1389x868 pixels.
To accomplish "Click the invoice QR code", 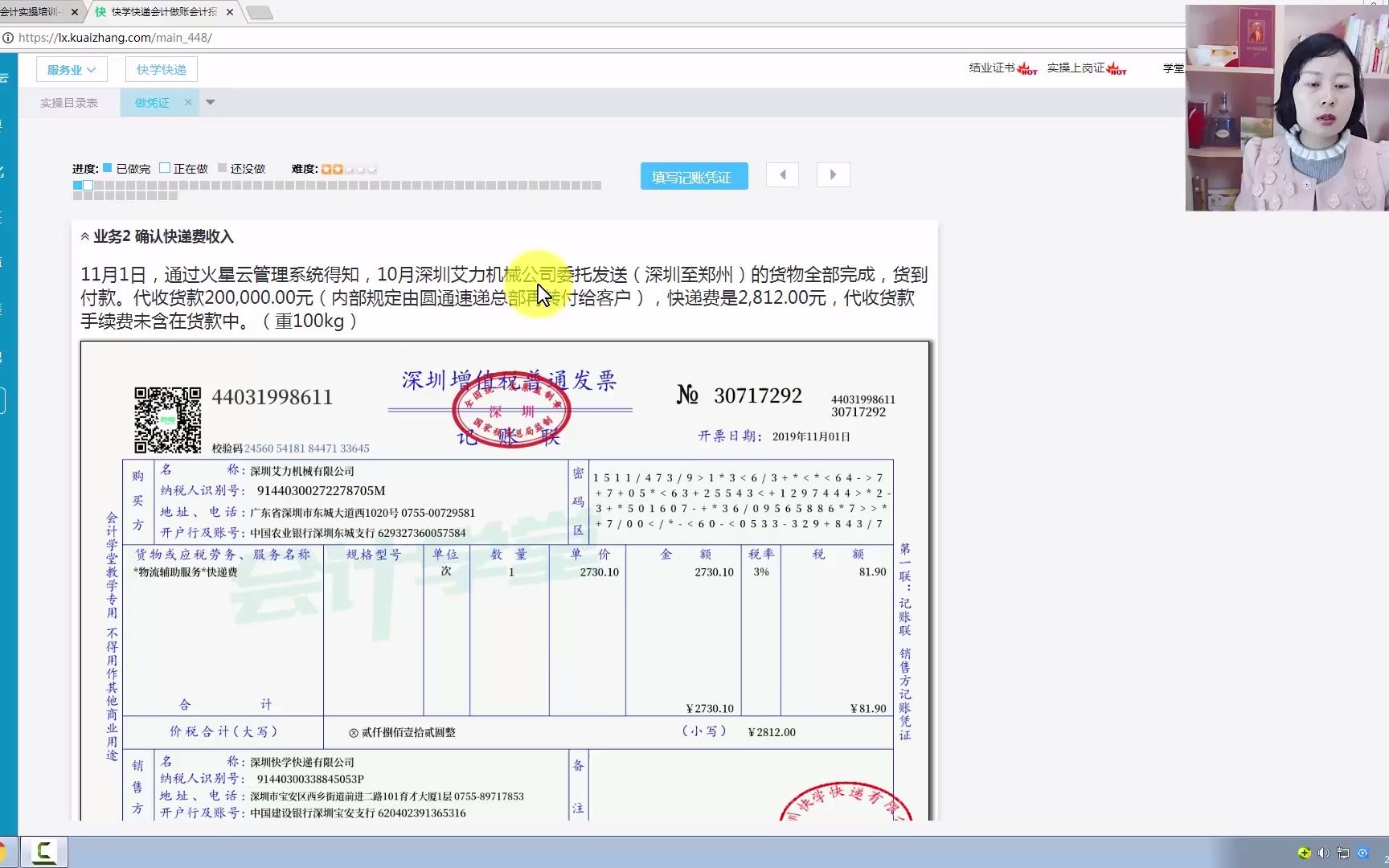I will click(167, 420).
